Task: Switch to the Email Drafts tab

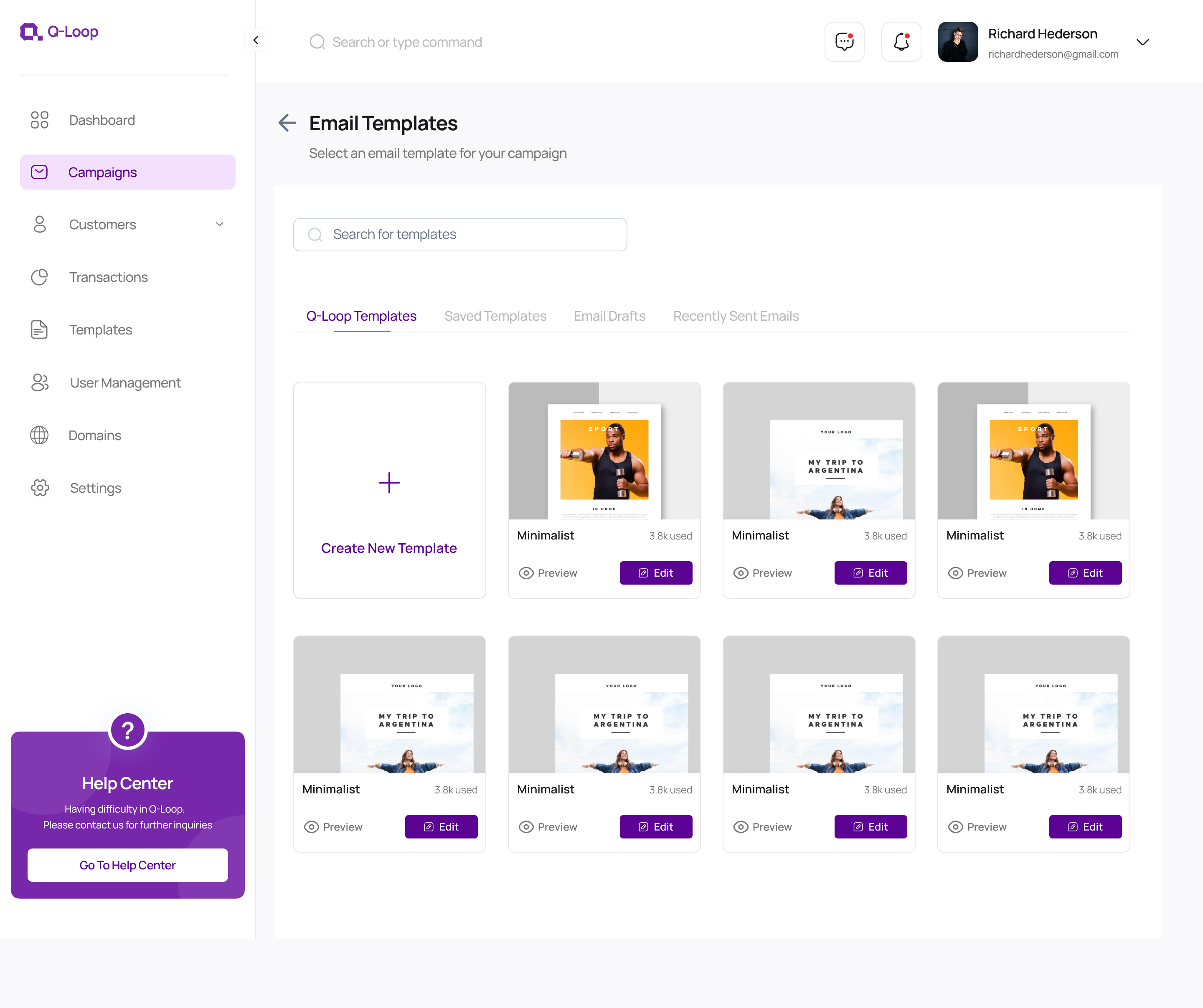Action: pyautogui.click(x=609, y=316)
